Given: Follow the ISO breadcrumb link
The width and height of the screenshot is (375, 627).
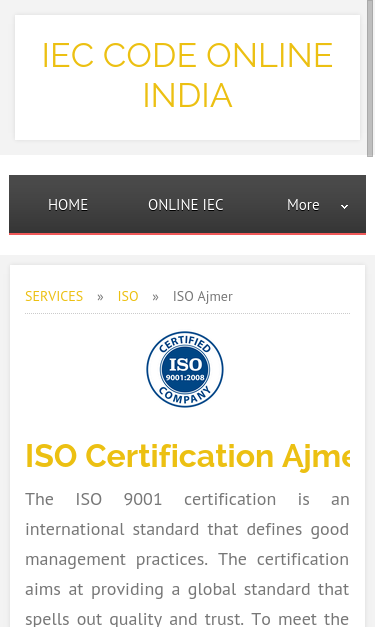Looking at the screenshot, I should (x=128, y=296).
